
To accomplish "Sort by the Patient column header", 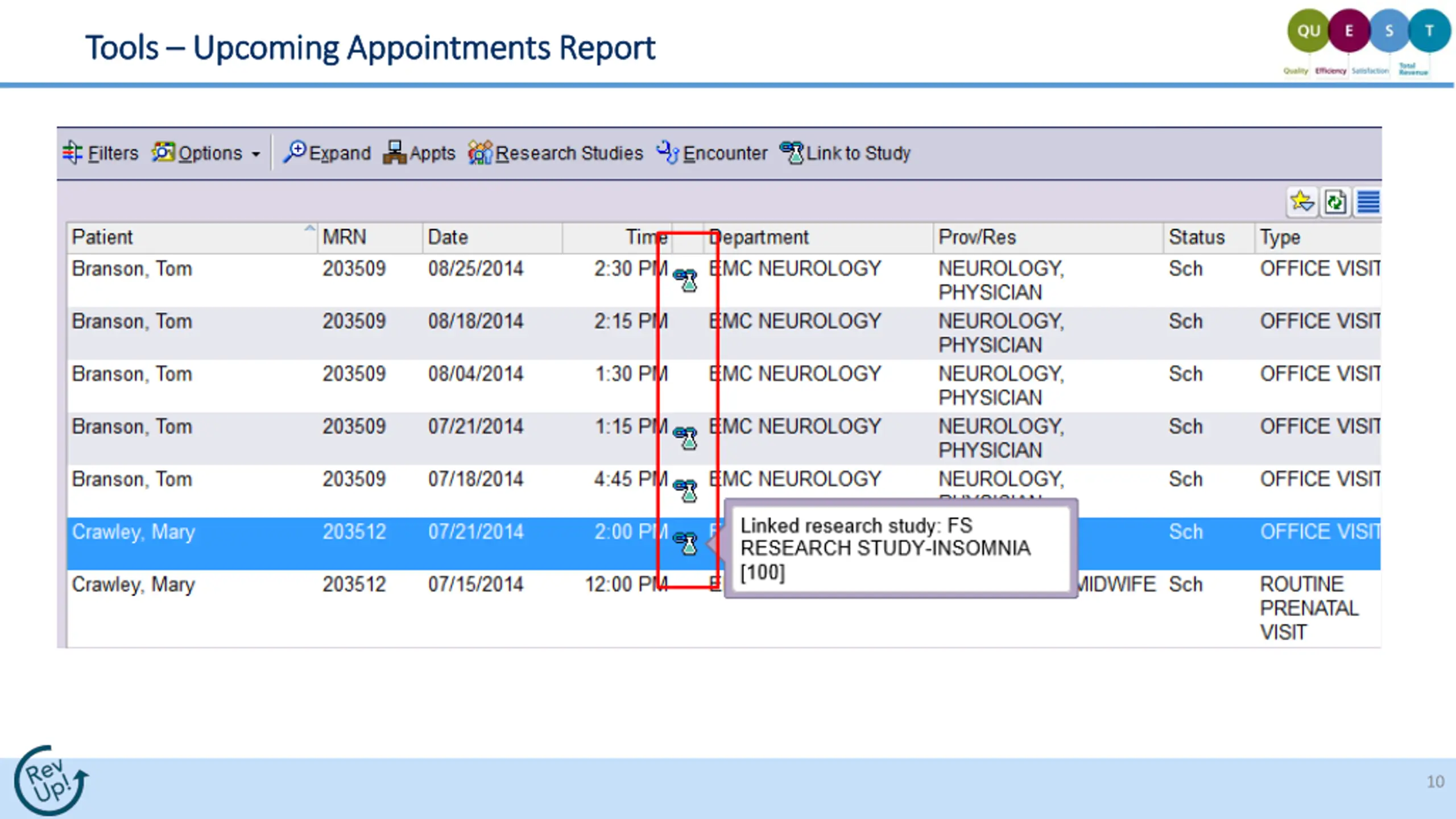I will [192, 237].
